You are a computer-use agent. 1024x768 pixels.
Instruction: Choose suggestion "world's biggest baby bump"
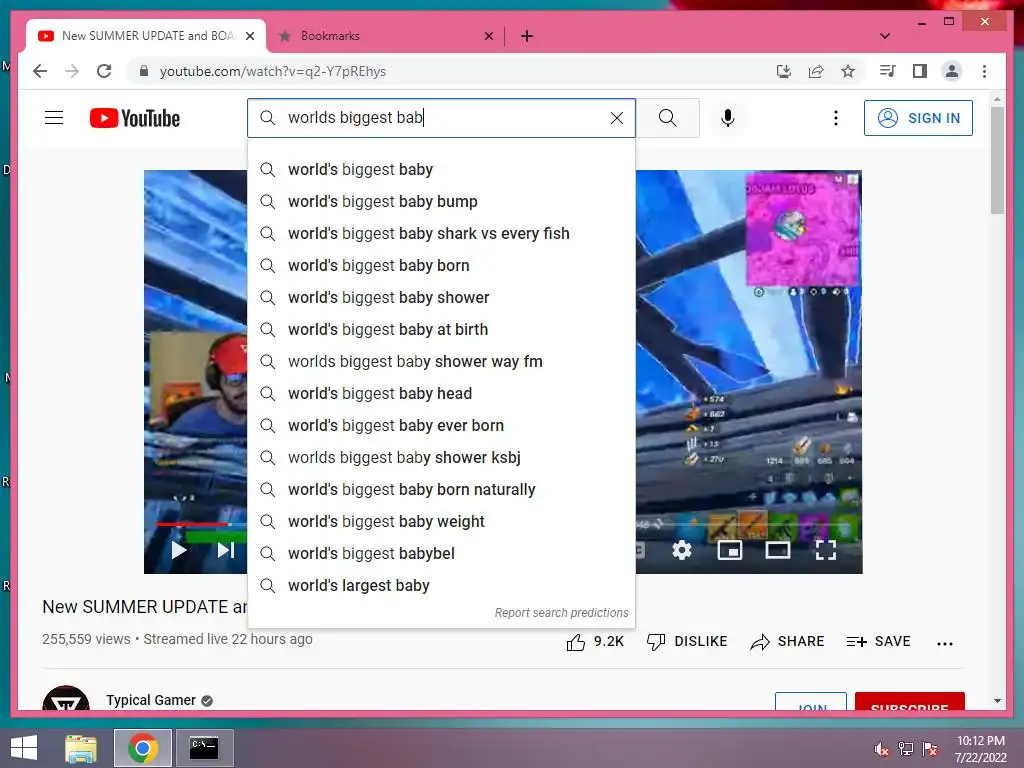point(441,202)
